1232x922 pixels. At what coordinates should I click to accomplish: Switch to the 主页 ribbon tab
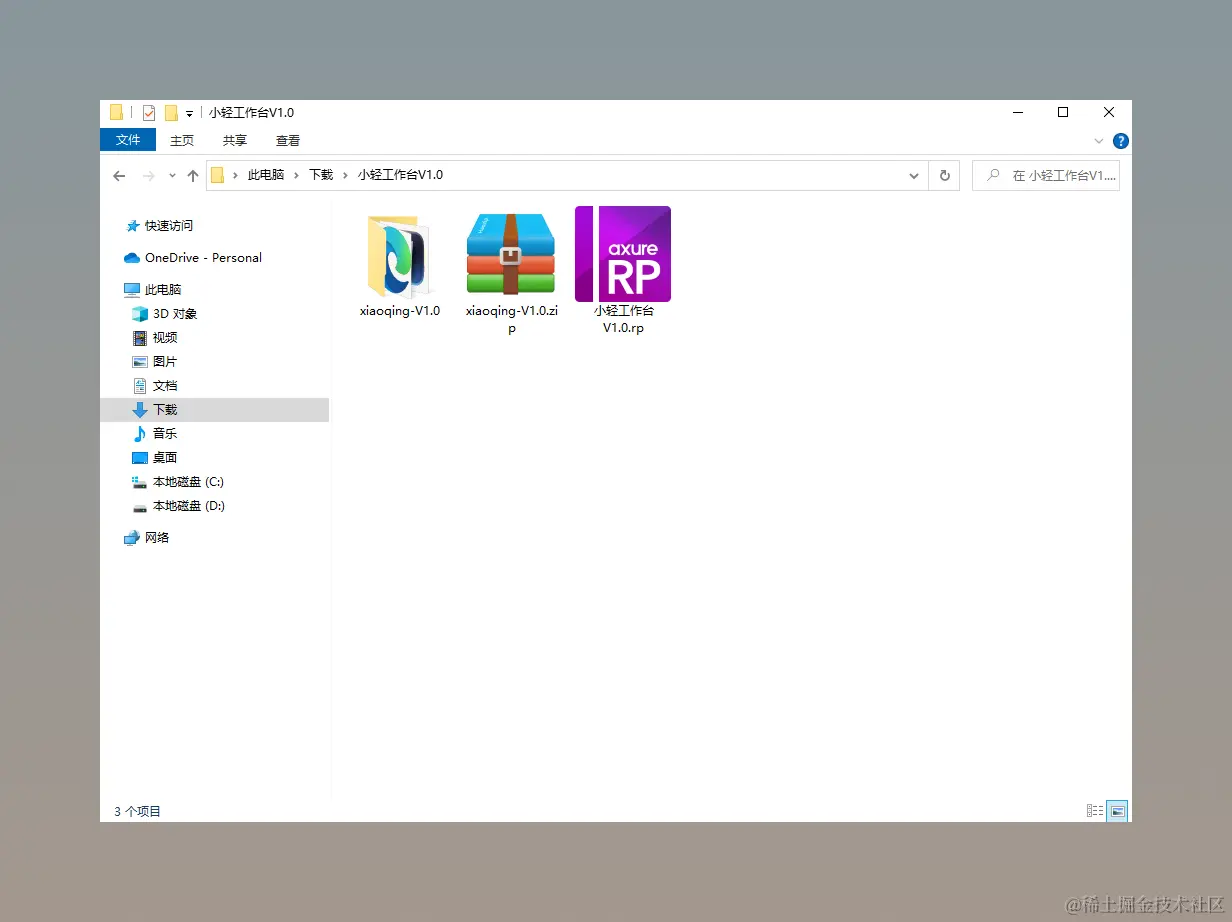(x=182, y=141)
